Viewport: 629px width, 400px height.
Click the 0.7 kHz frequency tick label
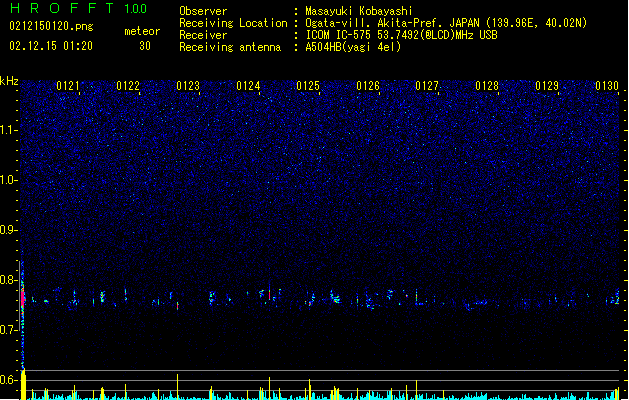point(8,330)
